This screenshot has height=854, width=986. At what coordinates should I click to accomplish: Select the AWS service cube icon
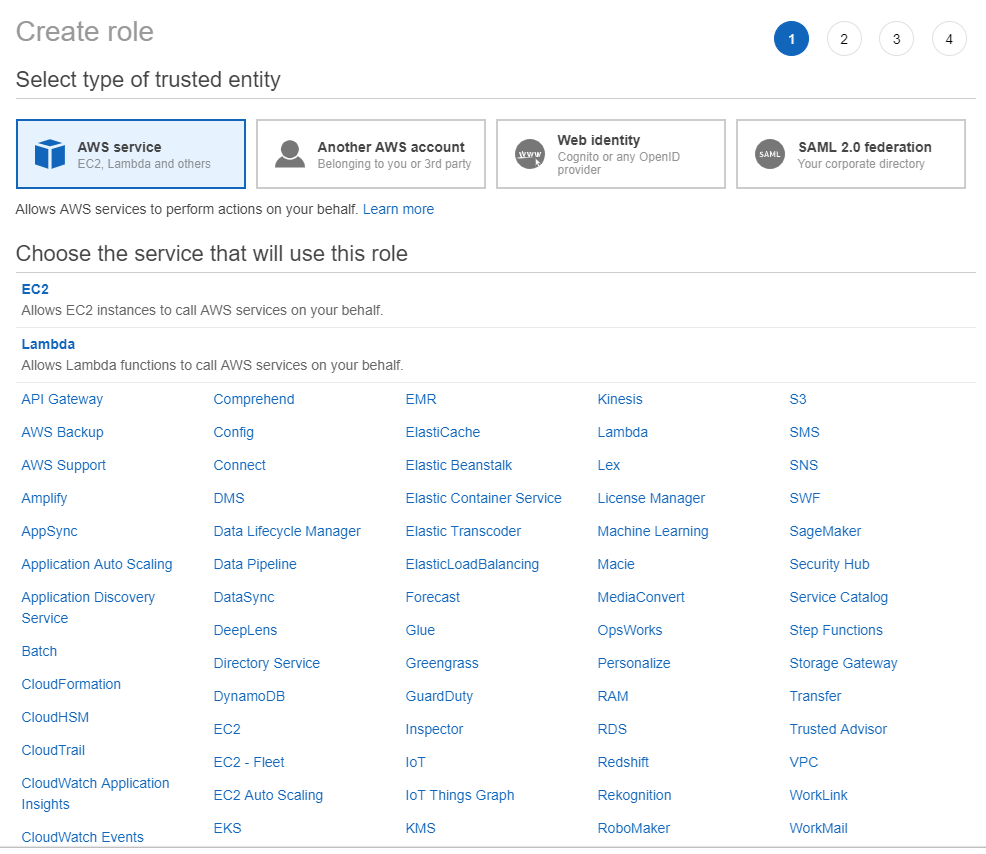(50, 154)
